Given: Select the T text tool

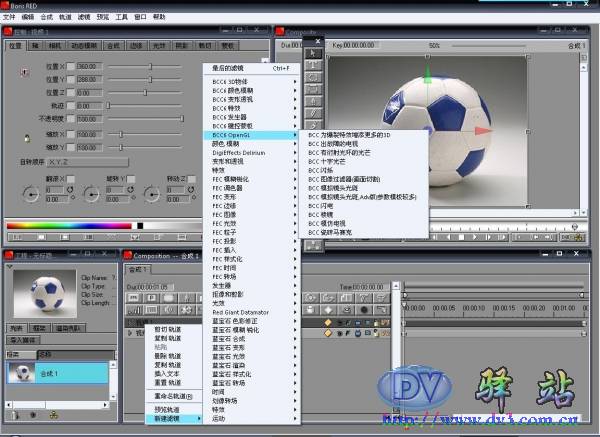Looking at the screenshot, I should tap(313, 65).
